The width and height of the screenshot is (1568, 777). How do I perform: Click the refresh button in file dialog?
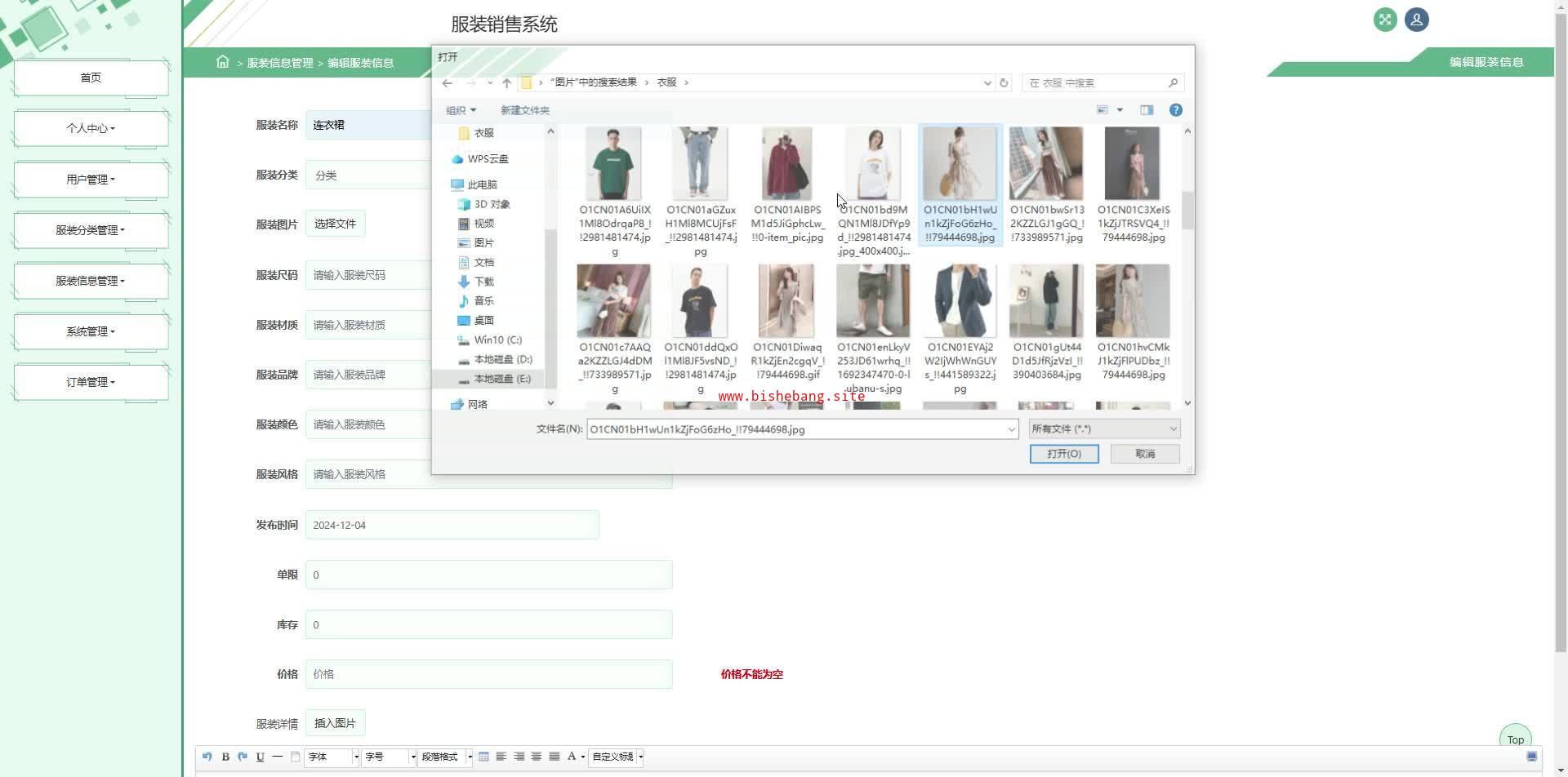(1004, 82)
